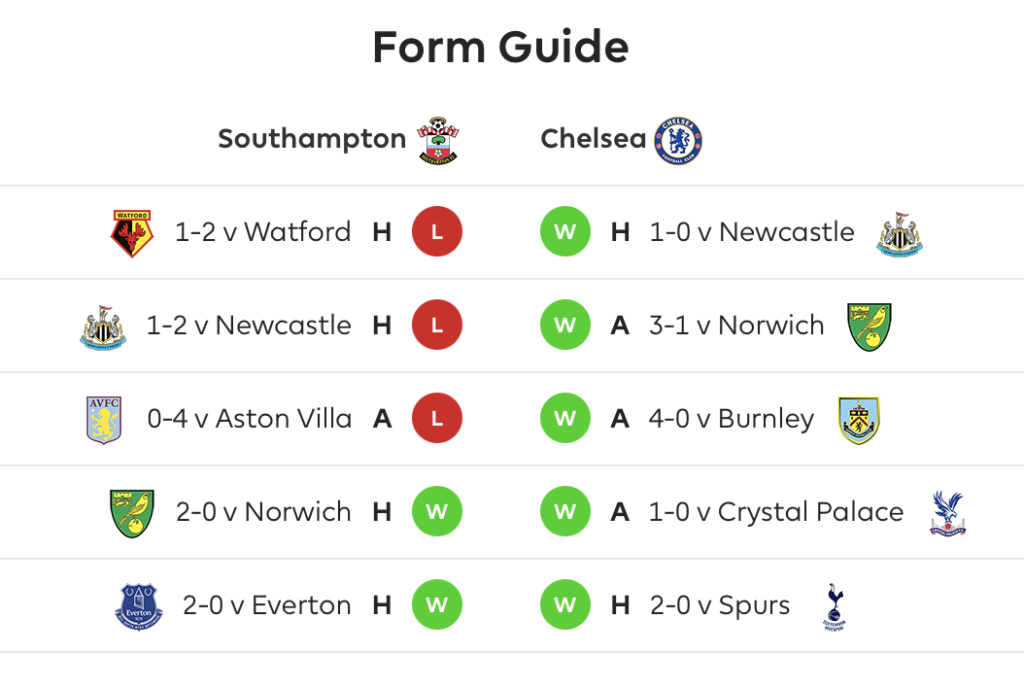Select the Chelsea team heading
The height and width of the screenshot is (688, 1024).
(x=593, y=138)
